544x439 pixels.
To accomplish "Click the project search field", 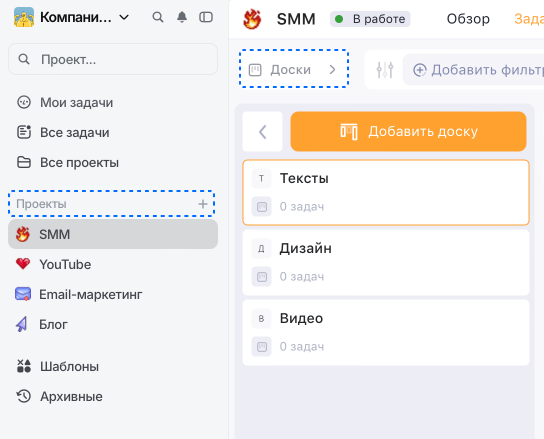I will click(x=113, y=59).
